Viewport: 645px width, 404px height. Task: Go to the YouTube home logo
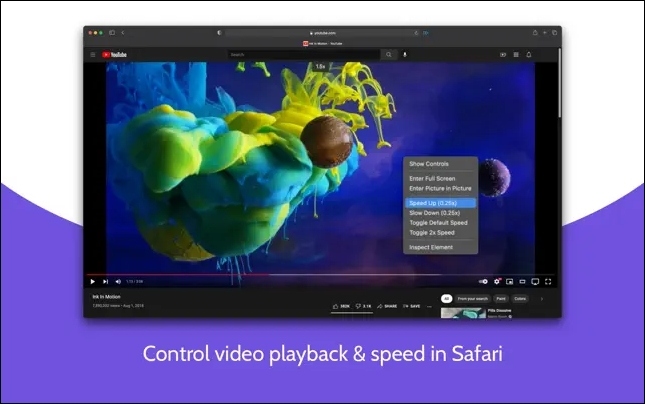point(114,54)
